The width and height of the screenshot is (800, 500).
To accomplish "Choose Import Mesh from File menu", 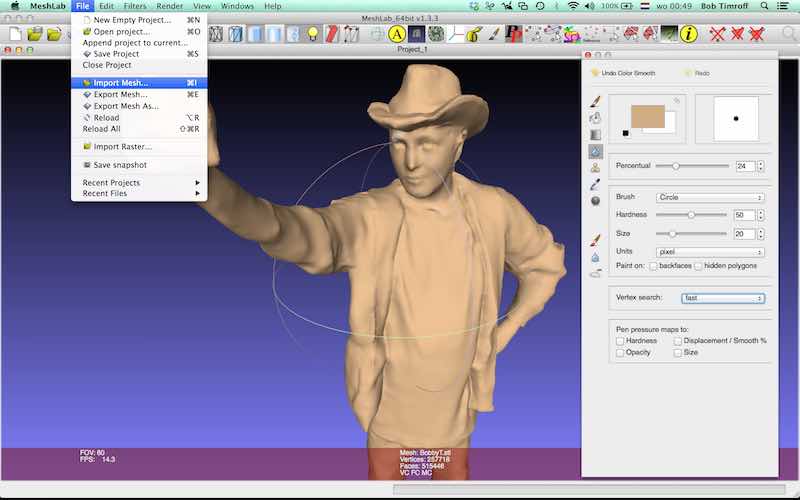I will [120, 83].
